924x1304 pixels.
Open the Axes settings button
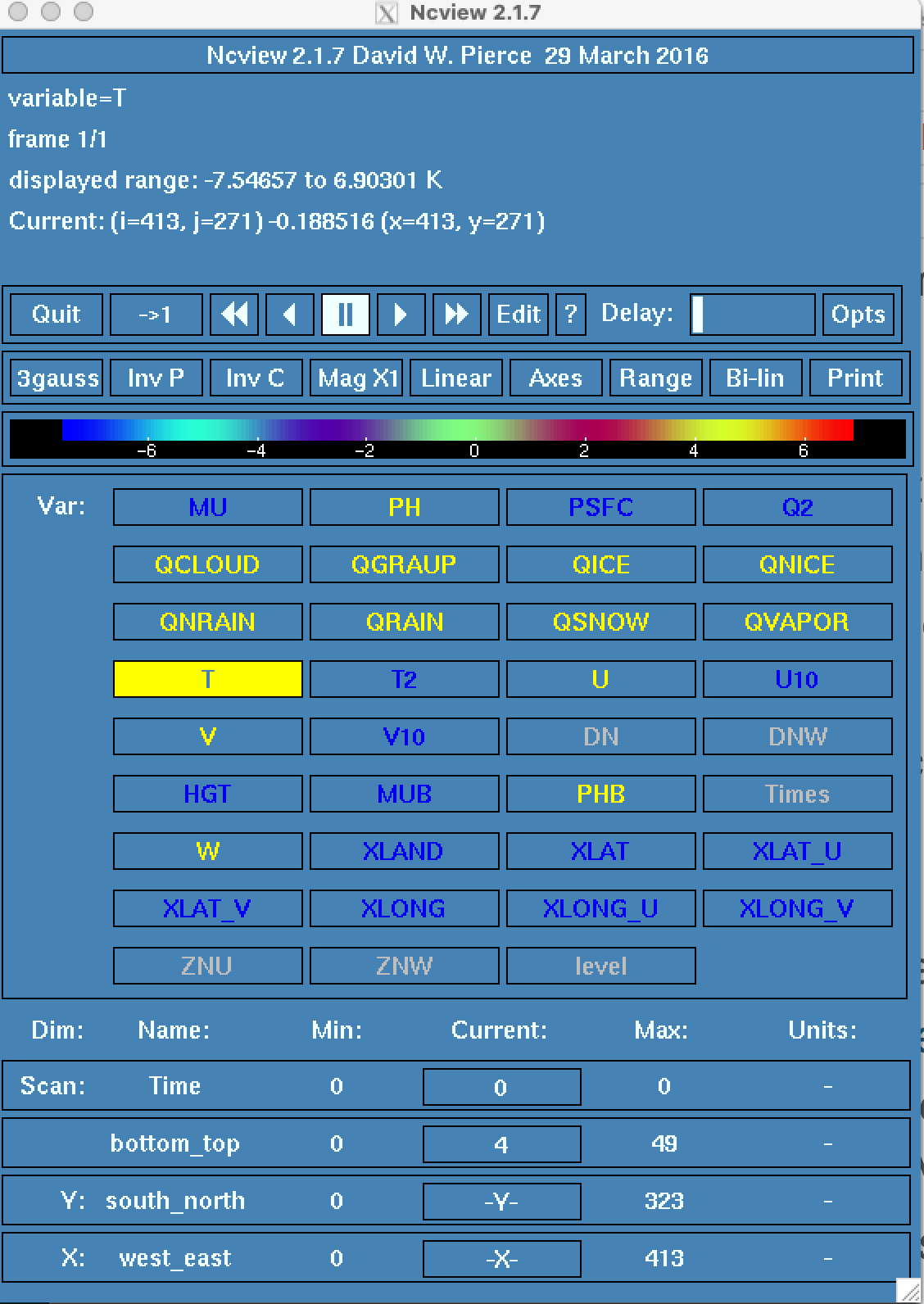point(555,378)
